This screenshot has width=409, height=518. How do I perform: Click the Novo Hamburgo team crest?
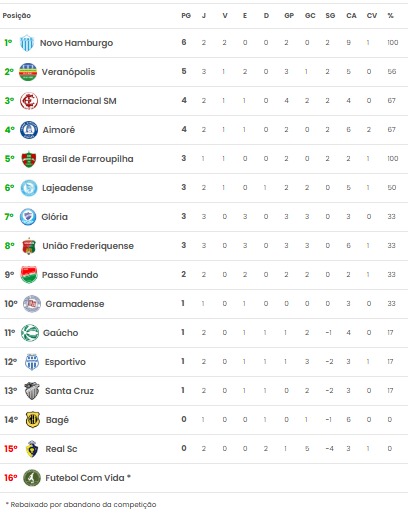[27, 43]
